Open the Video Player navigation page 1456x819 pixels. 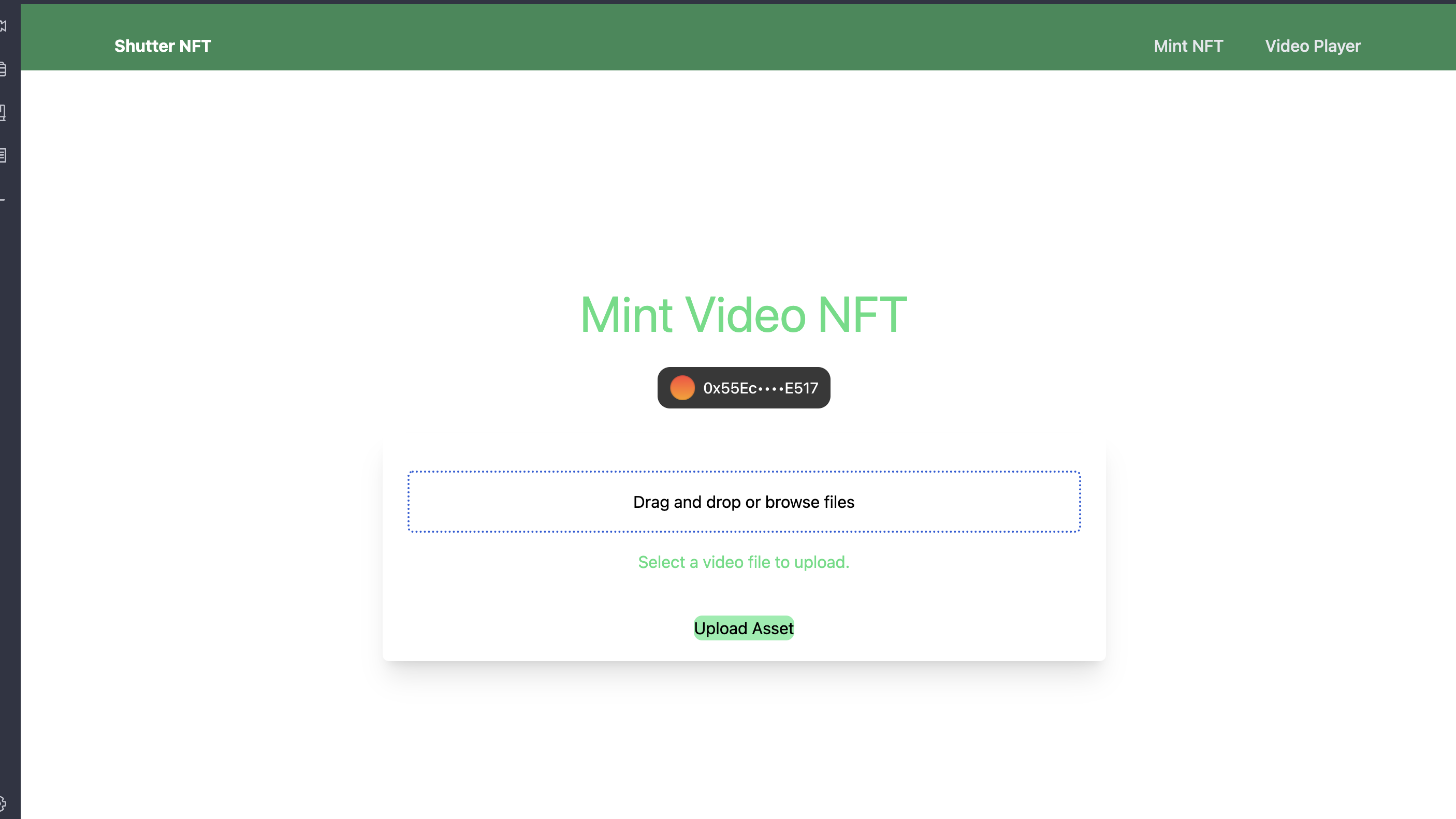pos(1313,46)
